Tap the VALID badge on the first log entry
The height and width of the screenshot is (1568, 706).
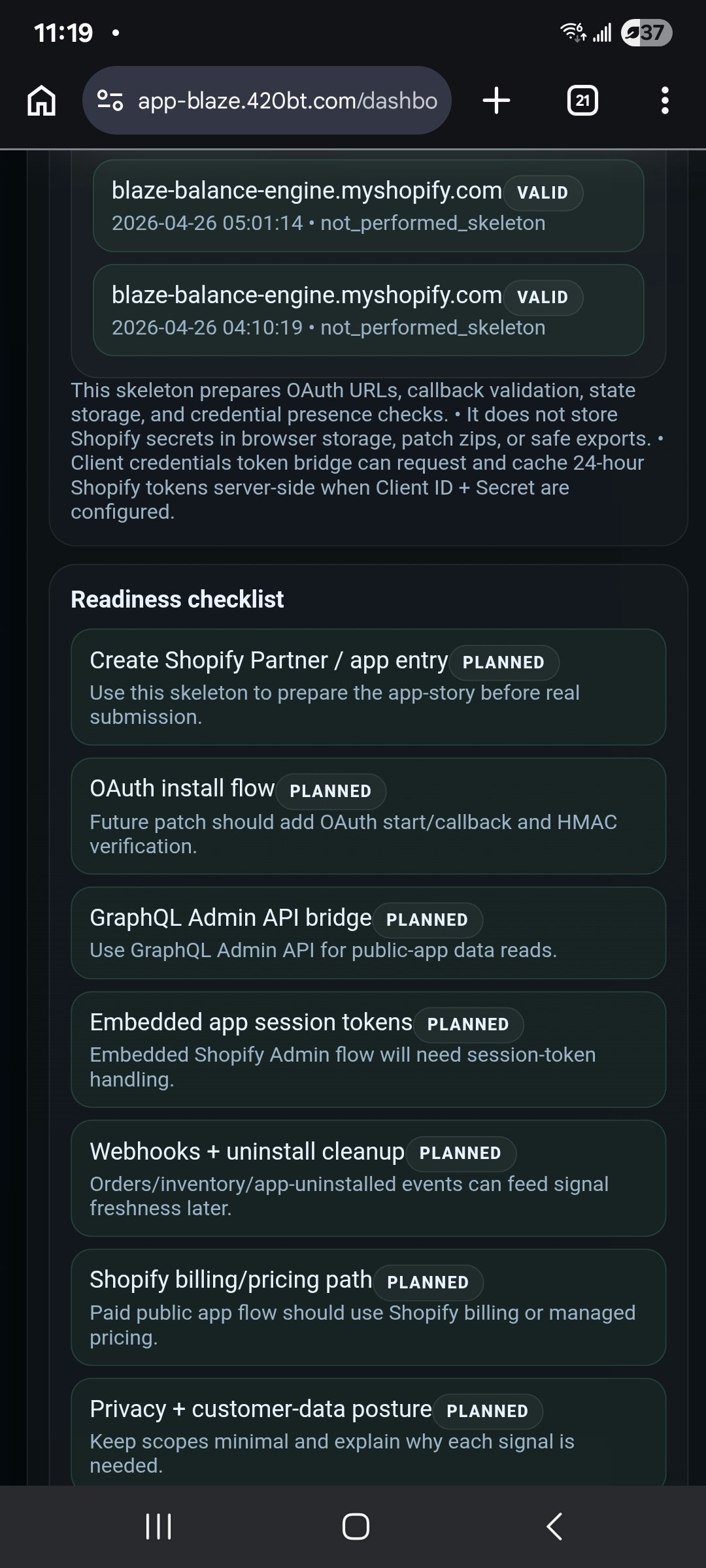click(543, 193)
